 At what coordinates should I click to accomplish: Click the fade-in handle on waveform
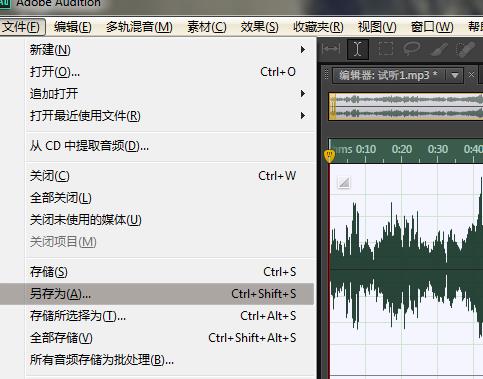point(344,182)
